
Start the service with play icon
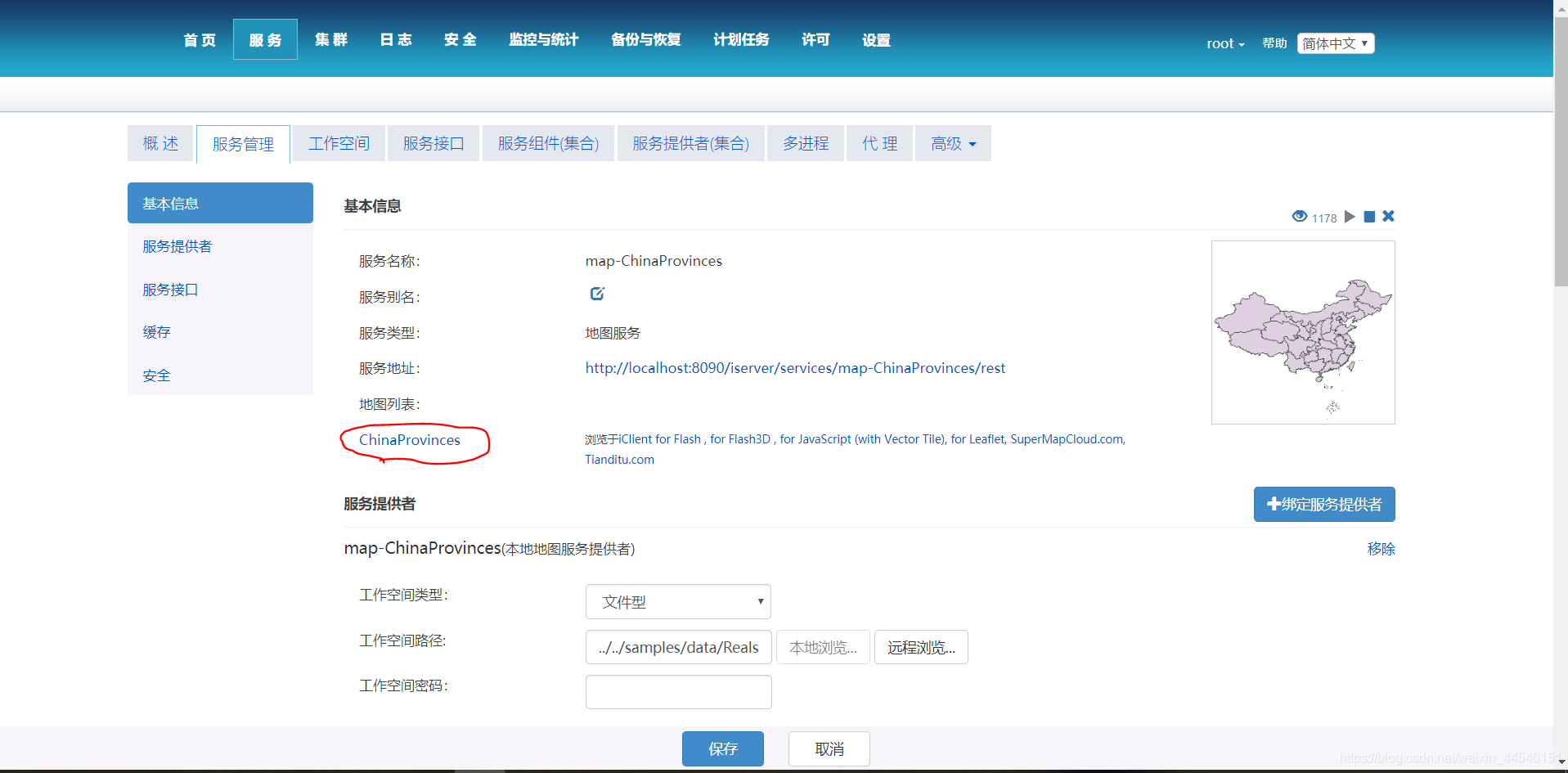coord(1350,217)
